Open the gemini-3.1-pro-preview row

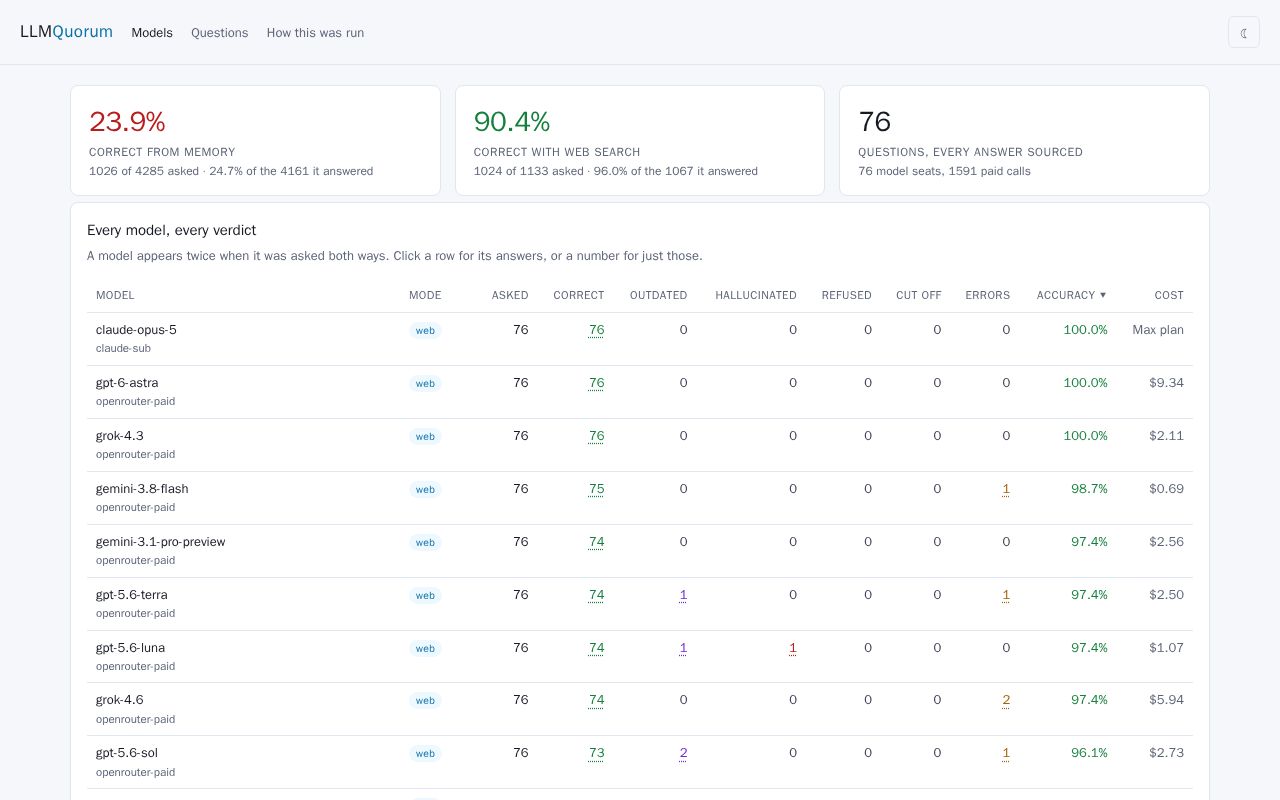pyautogui.click(x=640, y=551)
